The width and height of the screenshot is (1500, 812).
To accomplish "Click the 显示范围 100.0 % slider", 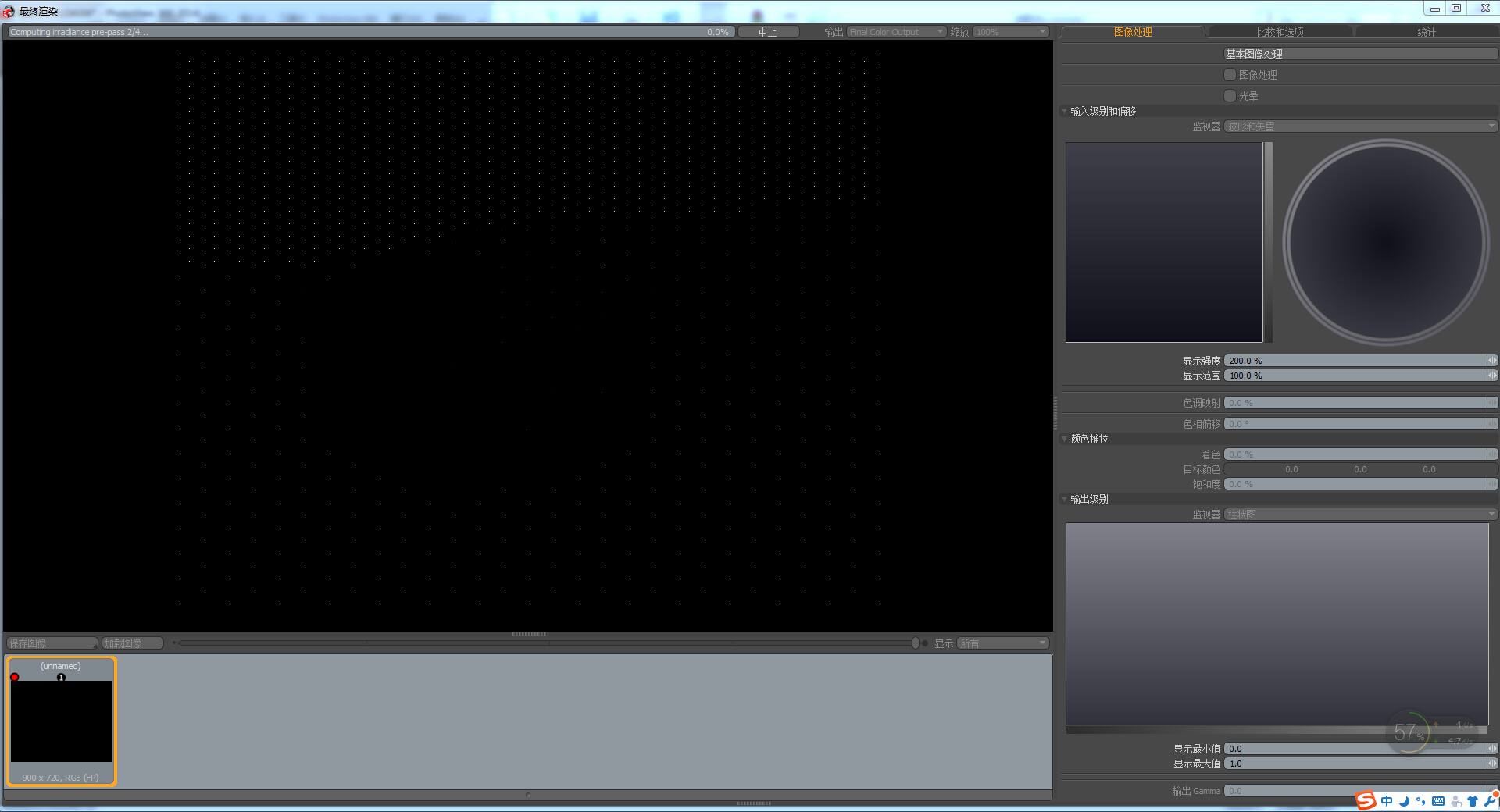I will 1355,376.
